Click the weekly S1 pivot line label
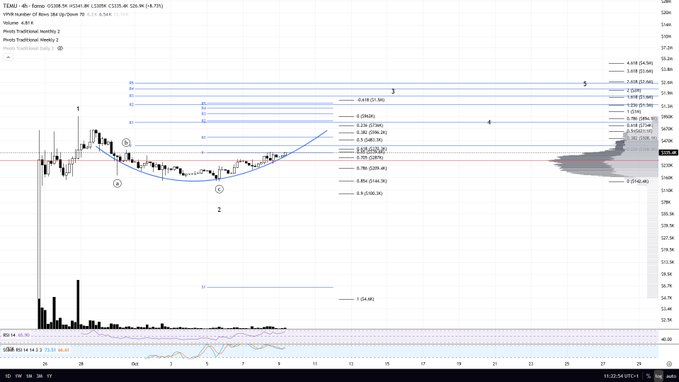Viewport: 679px width, 382px height. click(203, 287)
